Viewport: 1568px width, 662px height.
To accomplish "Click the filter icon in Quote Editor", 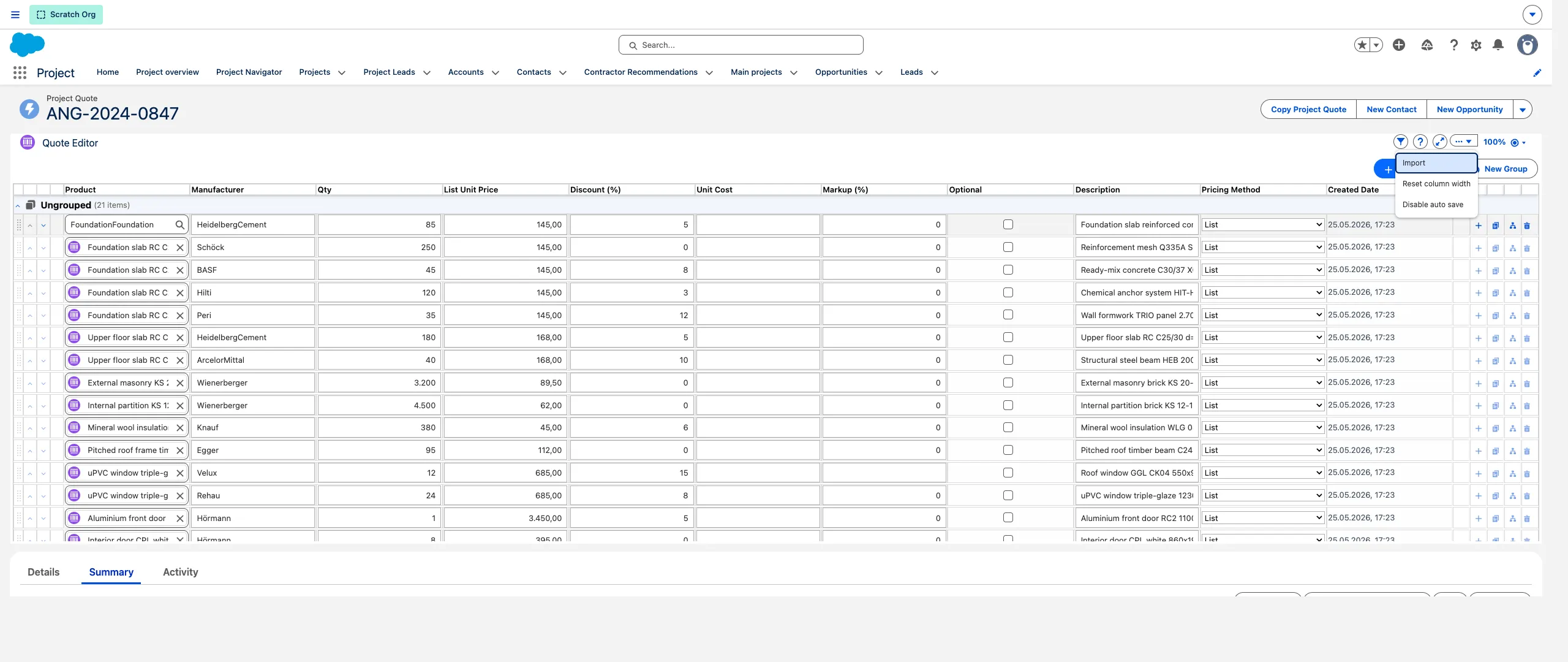I will (x=1400, y=142).
